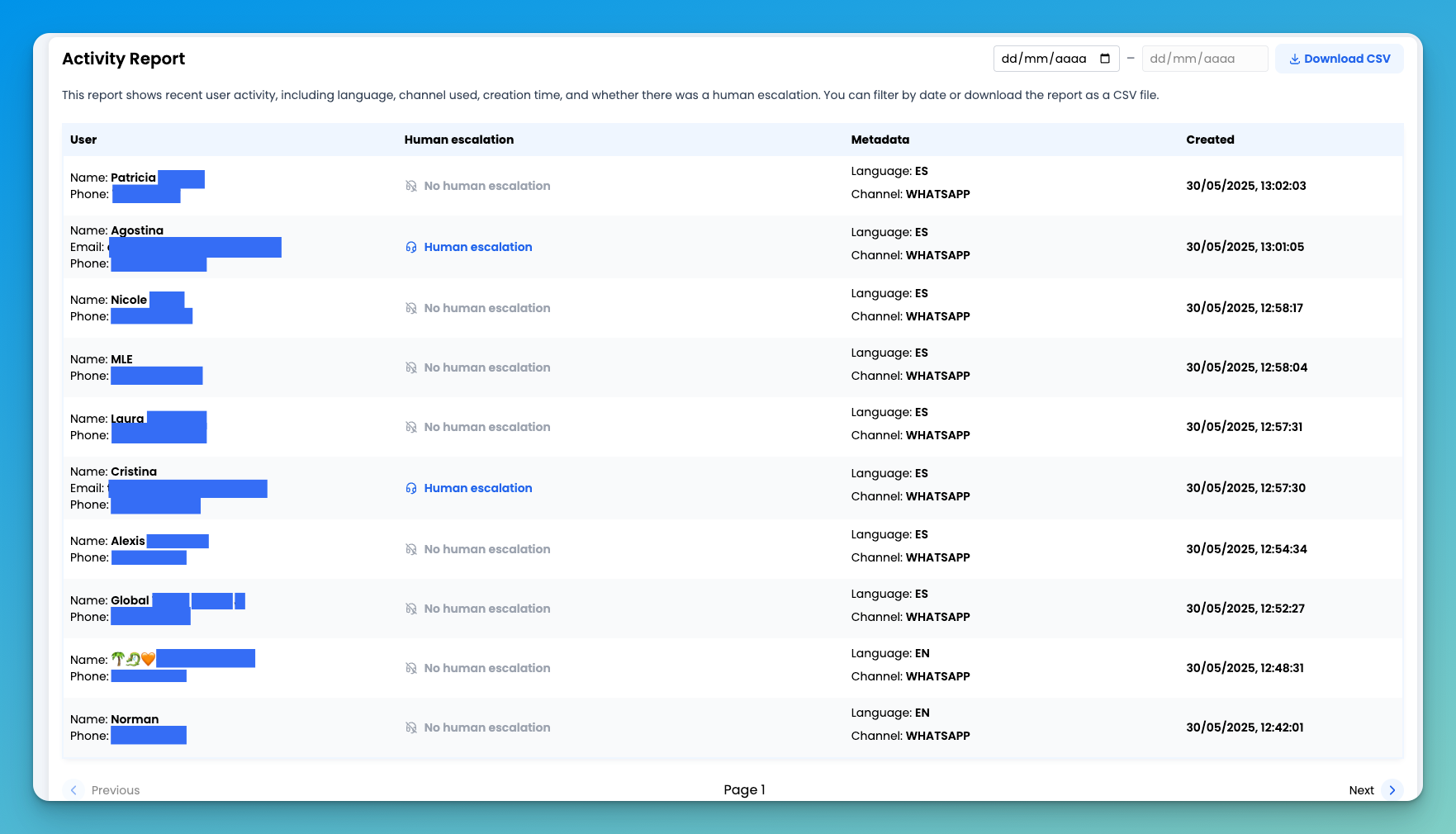Click the User column header
This screenshot has width=1456, height=834.
tap(83, 140)
